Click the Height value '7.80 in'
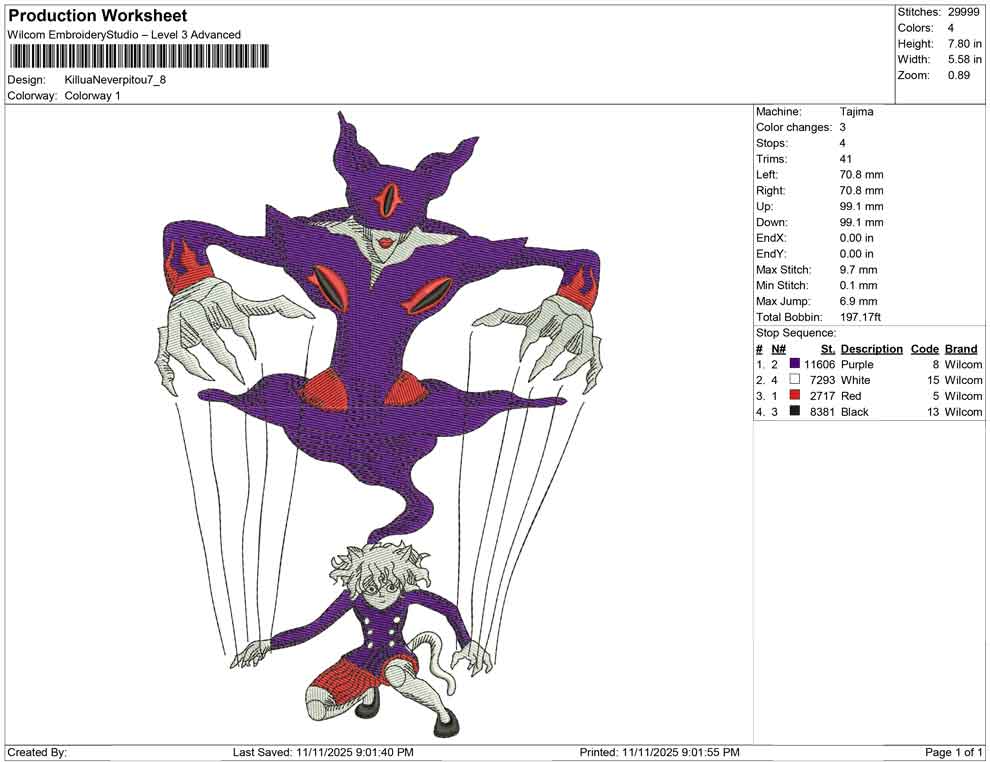 point(965,44)
